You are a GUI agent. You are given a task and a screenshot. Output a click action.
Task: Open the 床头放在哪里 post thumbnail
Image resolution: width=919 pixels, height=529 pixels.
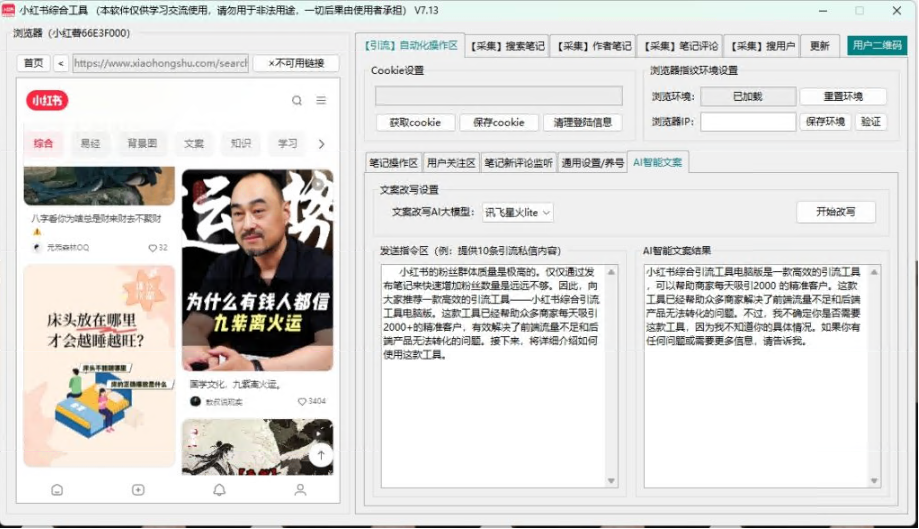click(x=99, y=366)
